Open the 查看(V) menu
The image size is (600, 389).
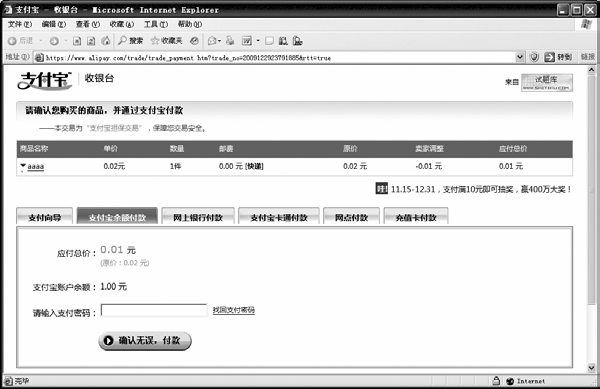(88, 24)
